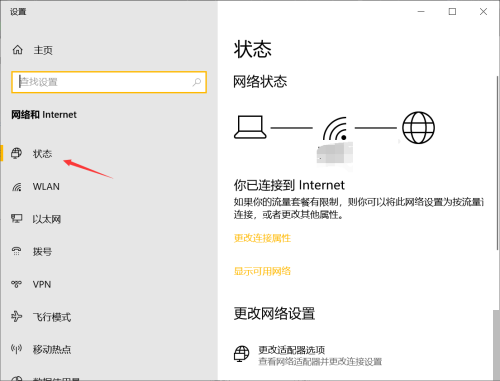The width and height of the screenshot is (500, 381).
Task: Click the 更改网络设置 heading
Action: click(x=274, y=314)
